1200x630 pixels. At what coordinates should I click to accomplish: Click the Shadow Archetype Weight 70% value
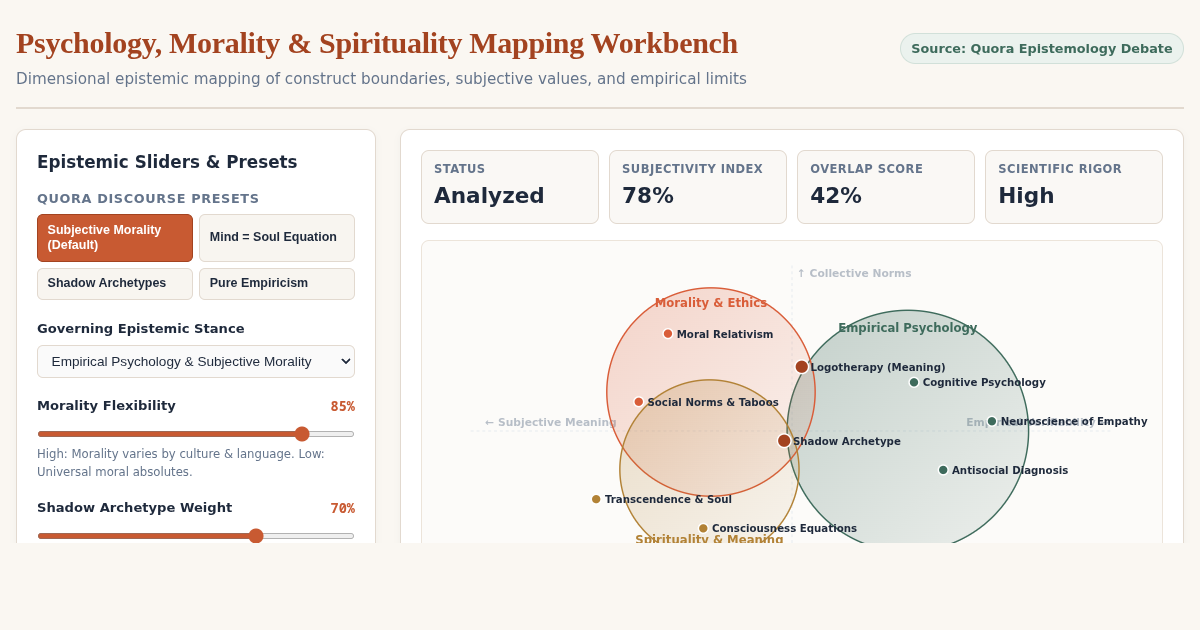coord(342,508)
